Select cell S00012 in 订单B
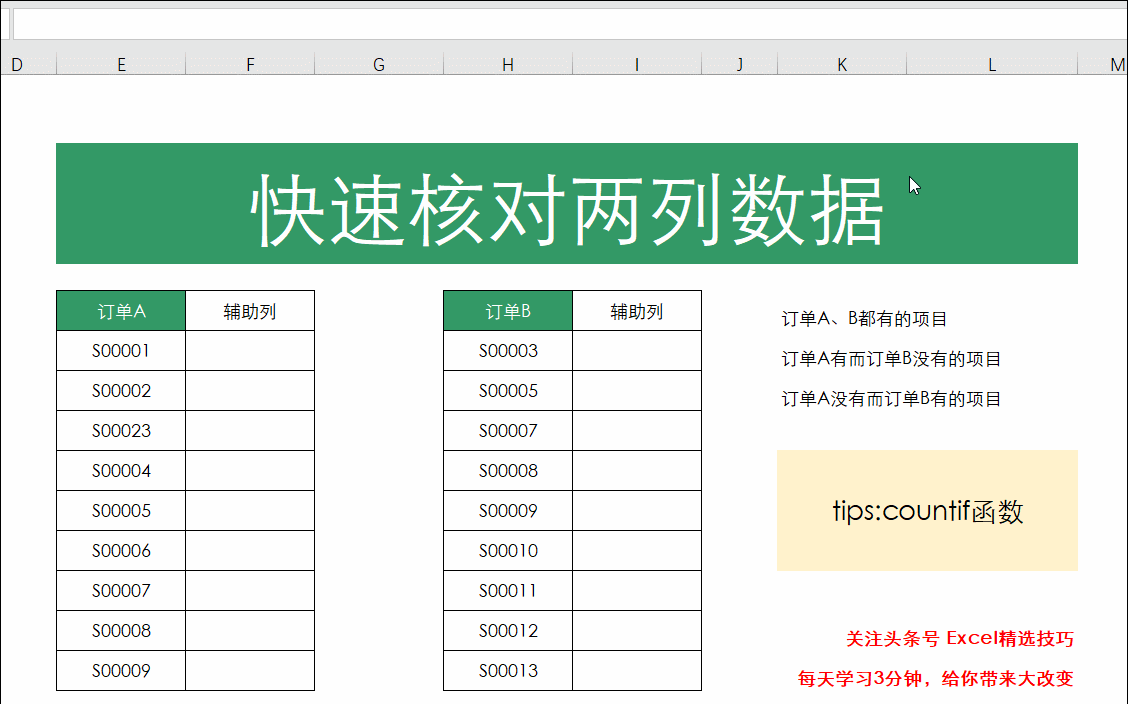This screenshot has width=1128, height=704. click(508, 631)
